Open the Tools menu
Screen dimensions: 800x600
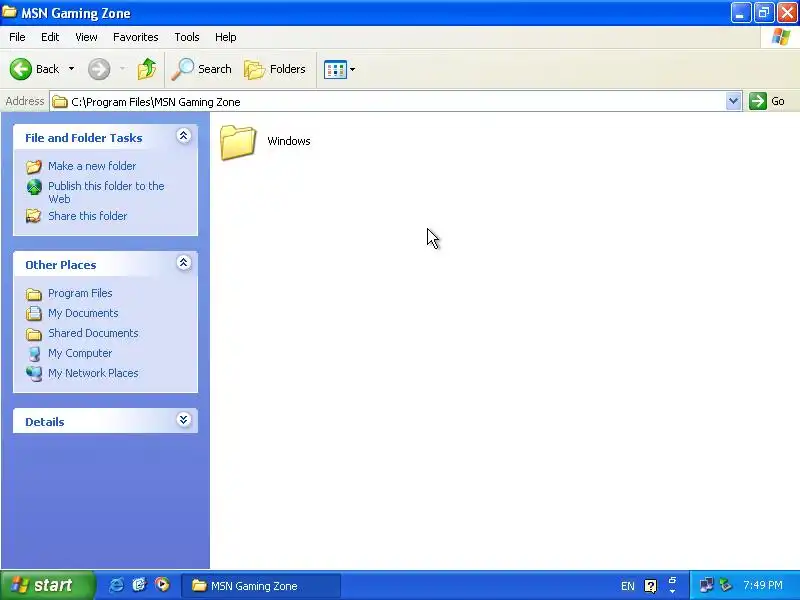[187, 37]
